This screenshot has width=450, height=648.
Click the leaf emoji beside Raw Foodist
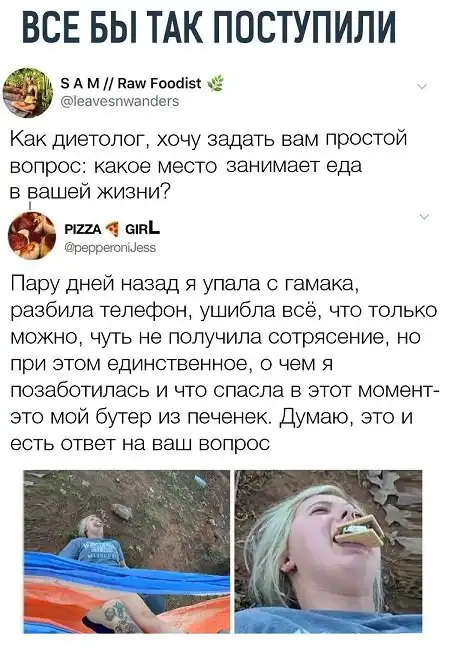click(x=215, y=83)
